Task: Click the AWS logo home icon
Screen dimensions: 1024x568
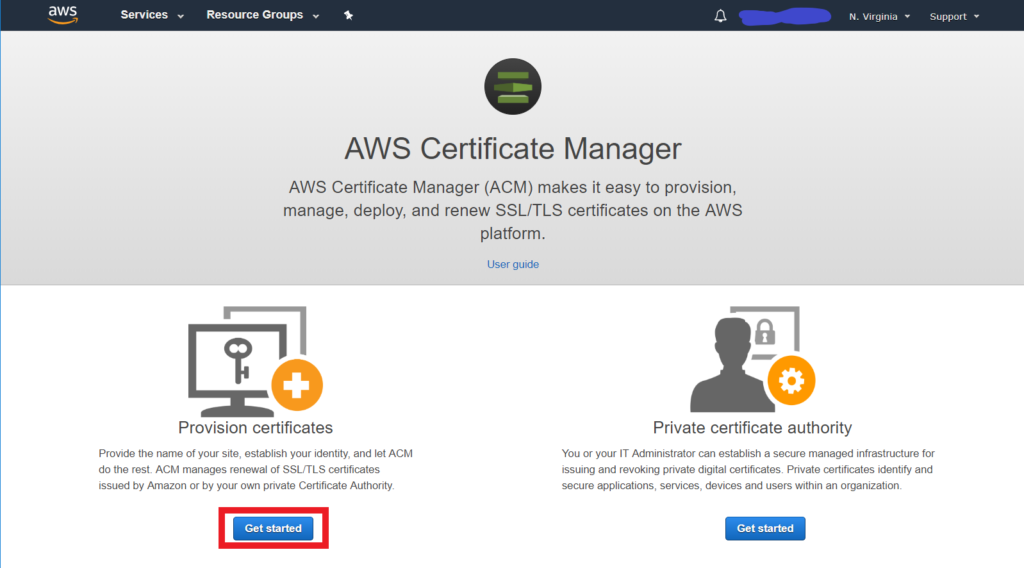Action: (63, 14)
